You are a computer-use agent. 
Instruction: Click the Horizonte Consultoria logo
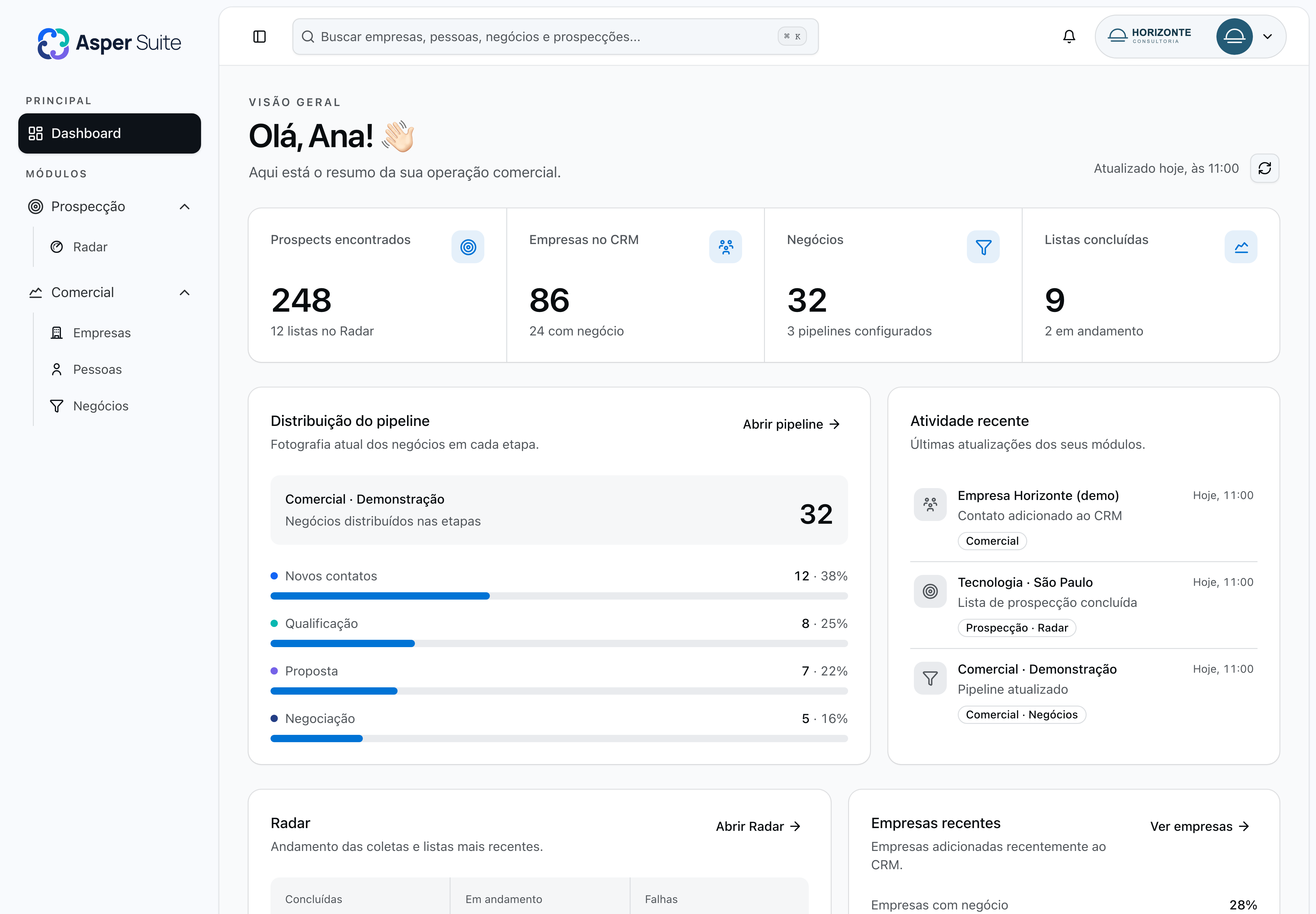pyautogui.click(x=1150, y=36)
